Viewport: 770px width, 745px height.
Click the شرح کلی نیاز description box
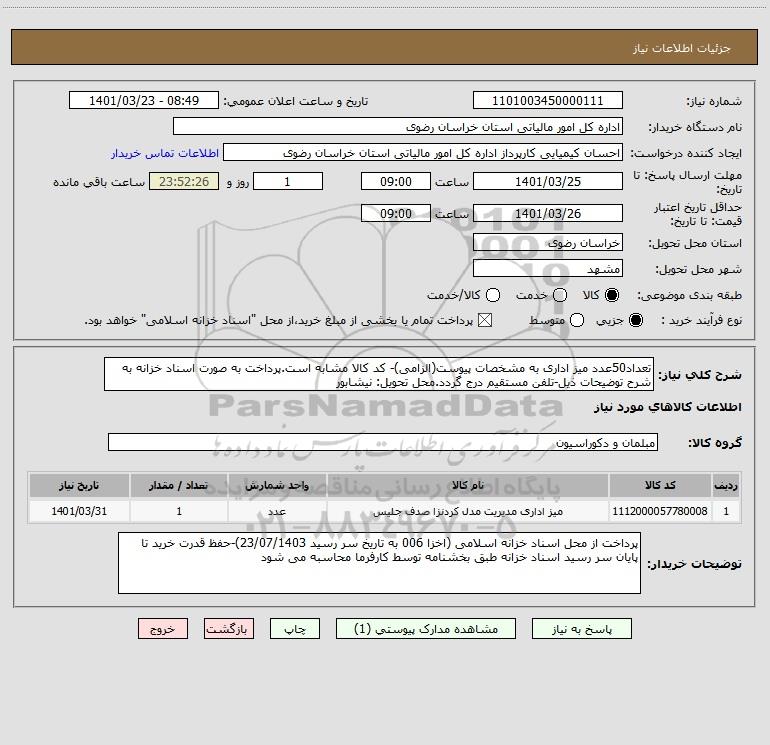(x=379, y=374)
